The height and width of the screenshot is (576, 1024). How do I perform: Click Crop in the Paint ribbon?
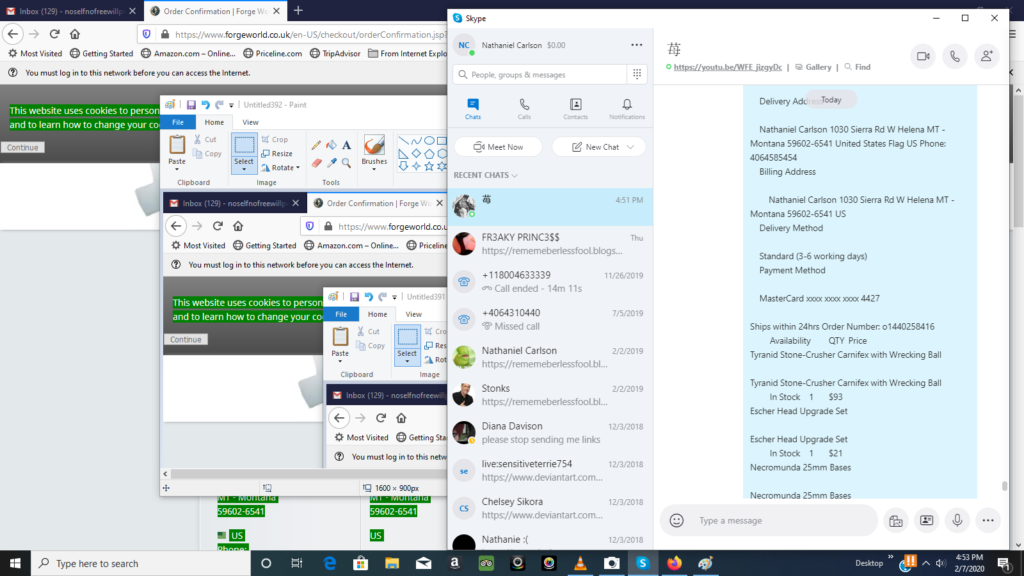coord(275,139)
